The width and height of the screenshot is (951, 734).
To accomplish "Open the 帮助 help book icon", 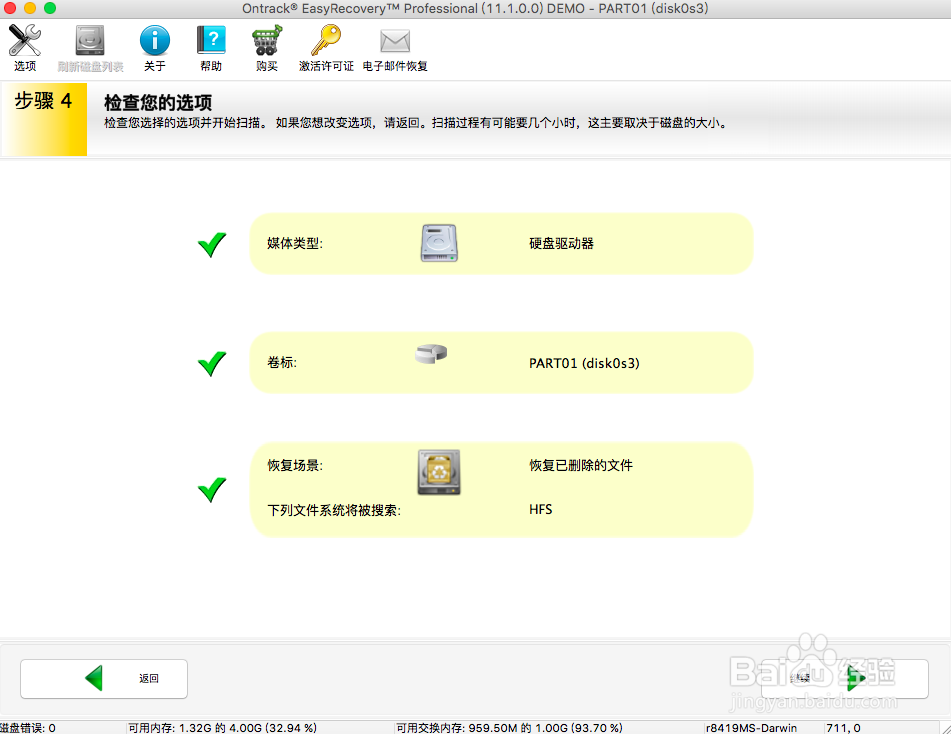I will click(x=211, y=41).
